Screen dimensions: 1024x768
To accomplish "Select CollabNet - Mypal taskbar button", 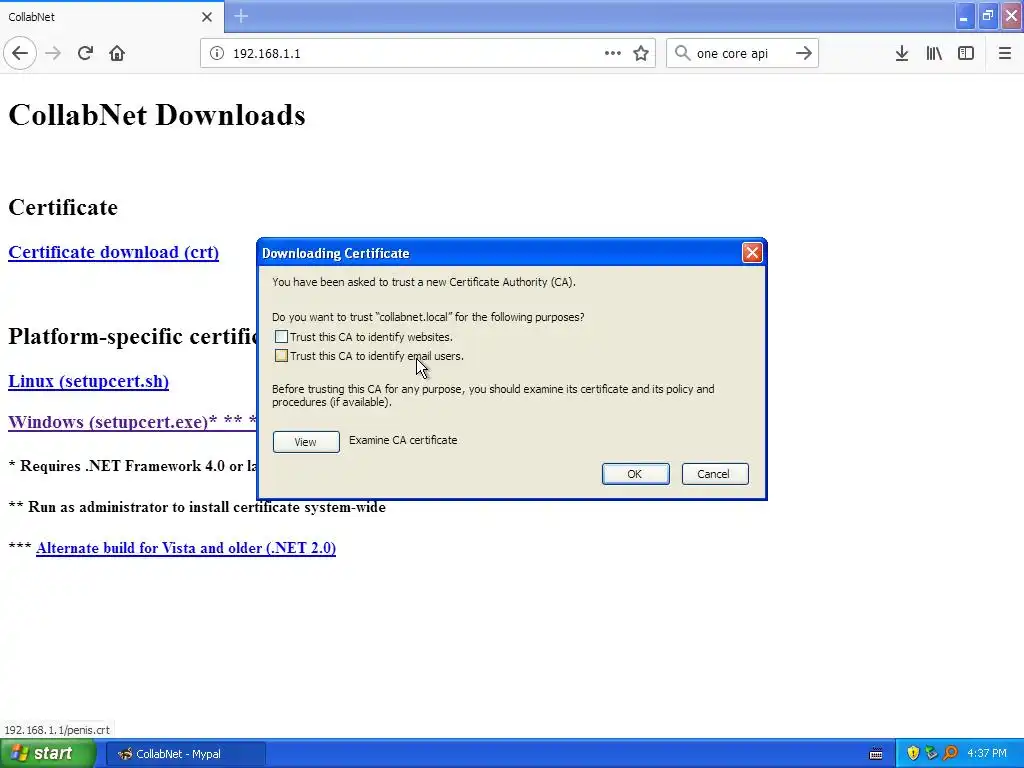I will pyautogui.click(x=185, y=754).
